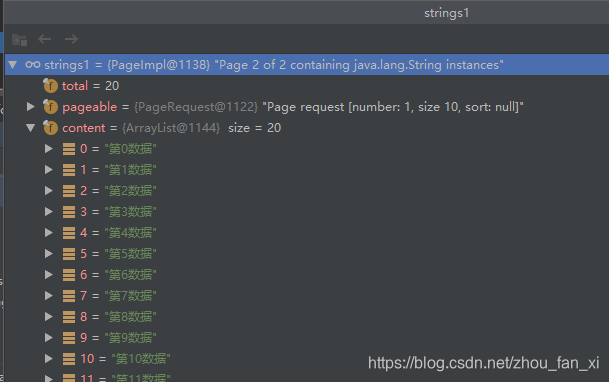Select the strings1 PageImpl@1138 row
The image size is (609, 382).
point(307,64)
